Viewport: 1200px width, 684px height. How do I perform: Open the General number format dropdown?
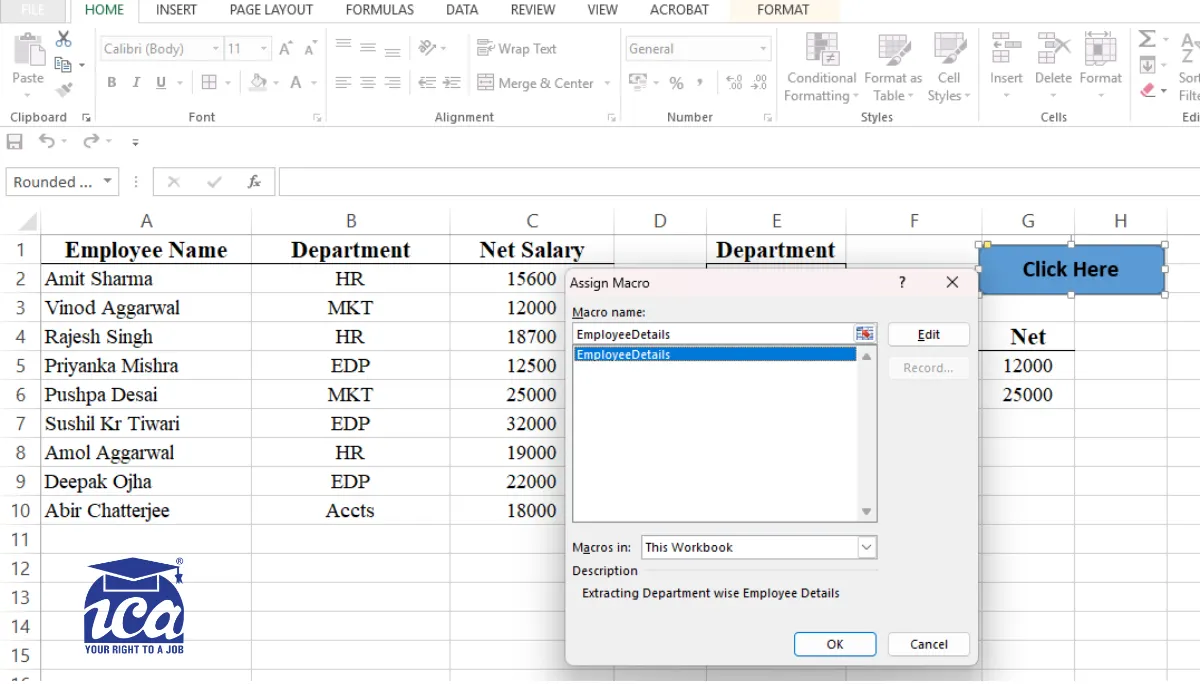(x=764, y=48)
